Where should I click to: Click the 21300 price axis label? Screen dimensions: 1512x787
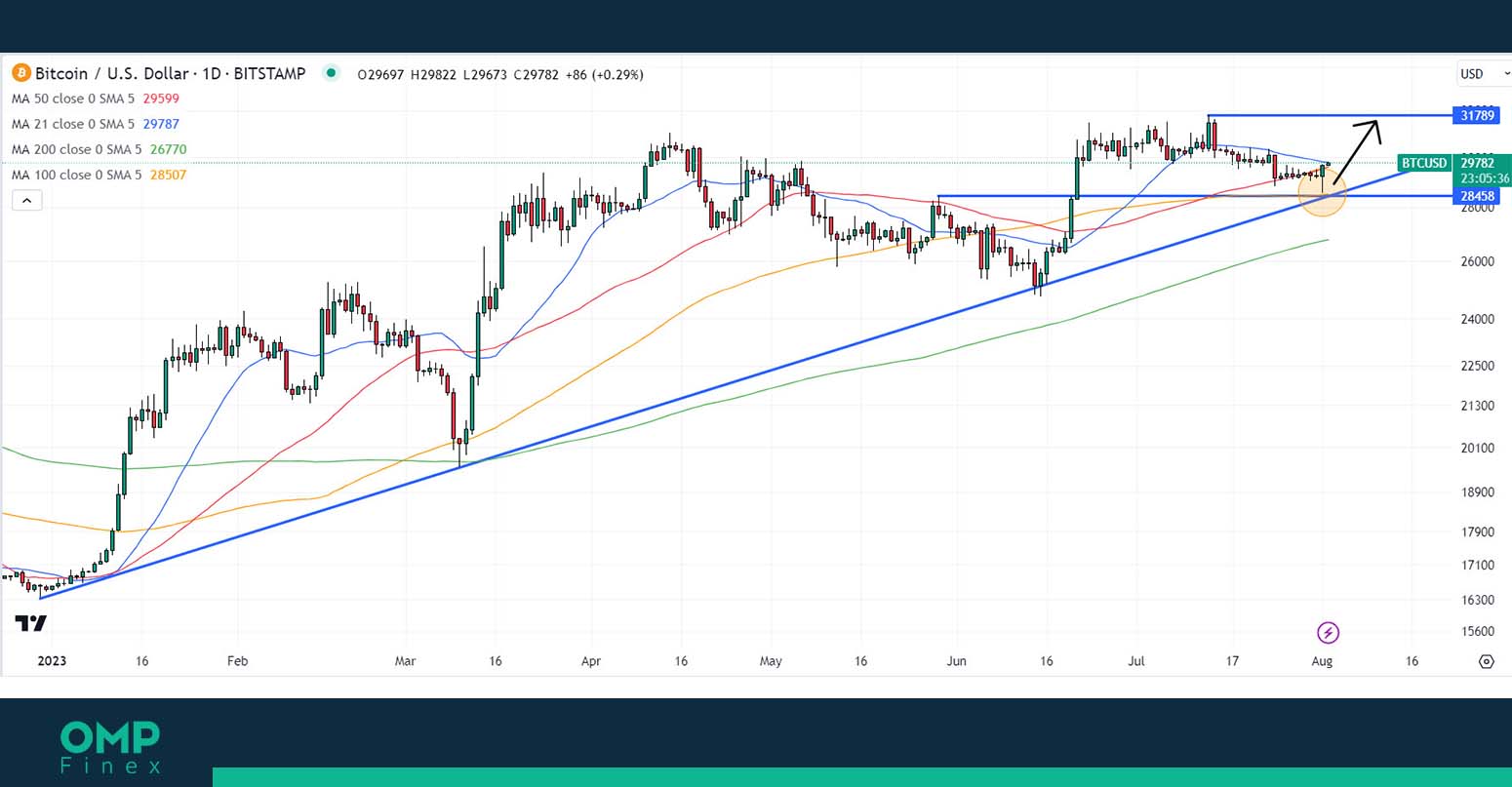coord(1477,406)
